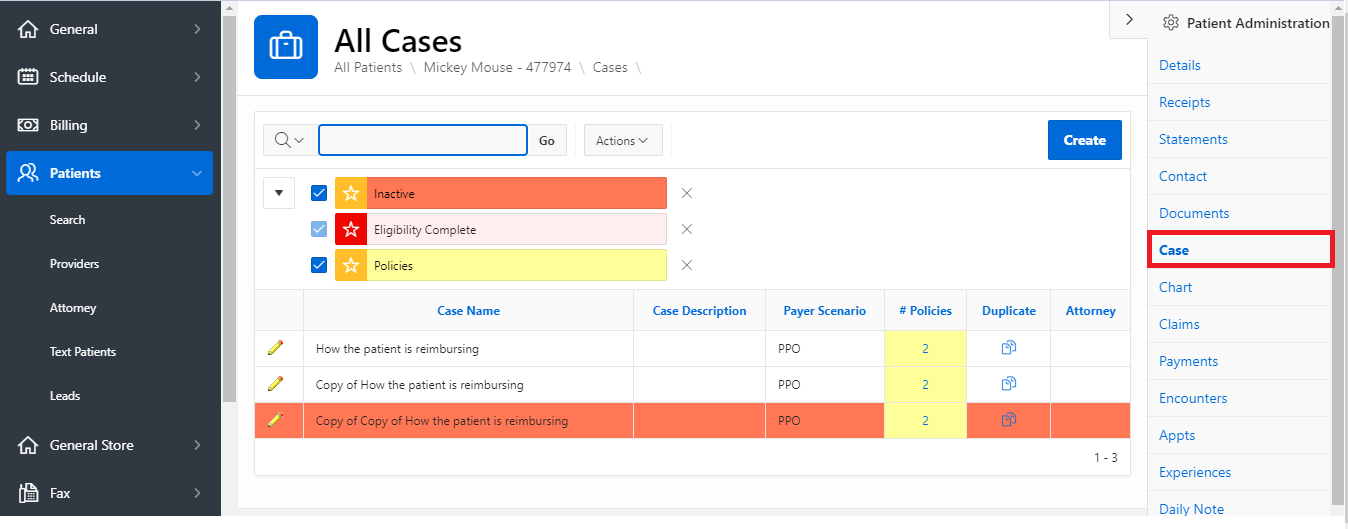Open Encounters in right panel
This screenshot has width=1348, height=529.
coord(1193,398)
